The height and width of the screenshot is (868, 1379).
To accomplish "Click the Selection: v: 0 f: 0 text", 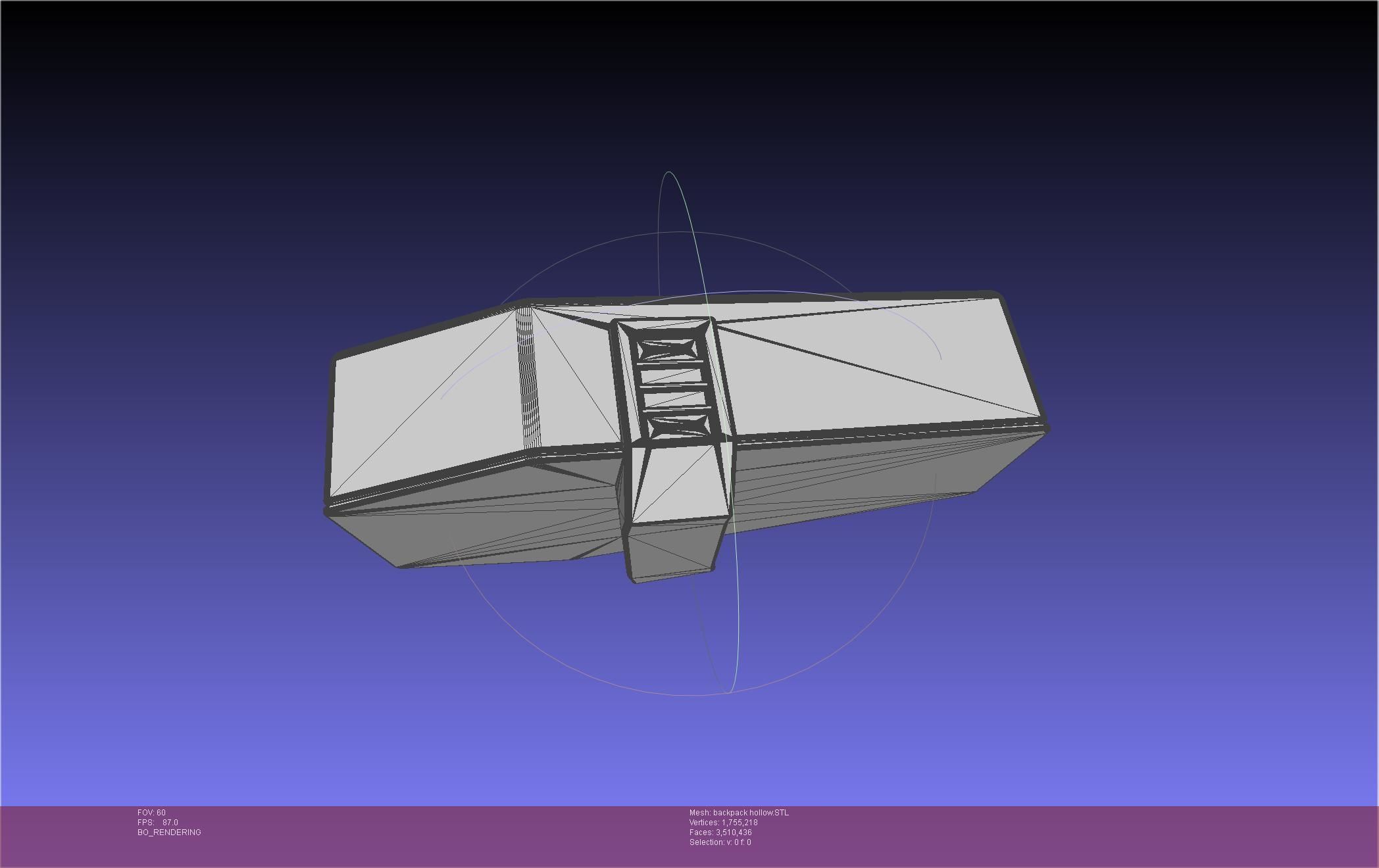I will 720,842.
